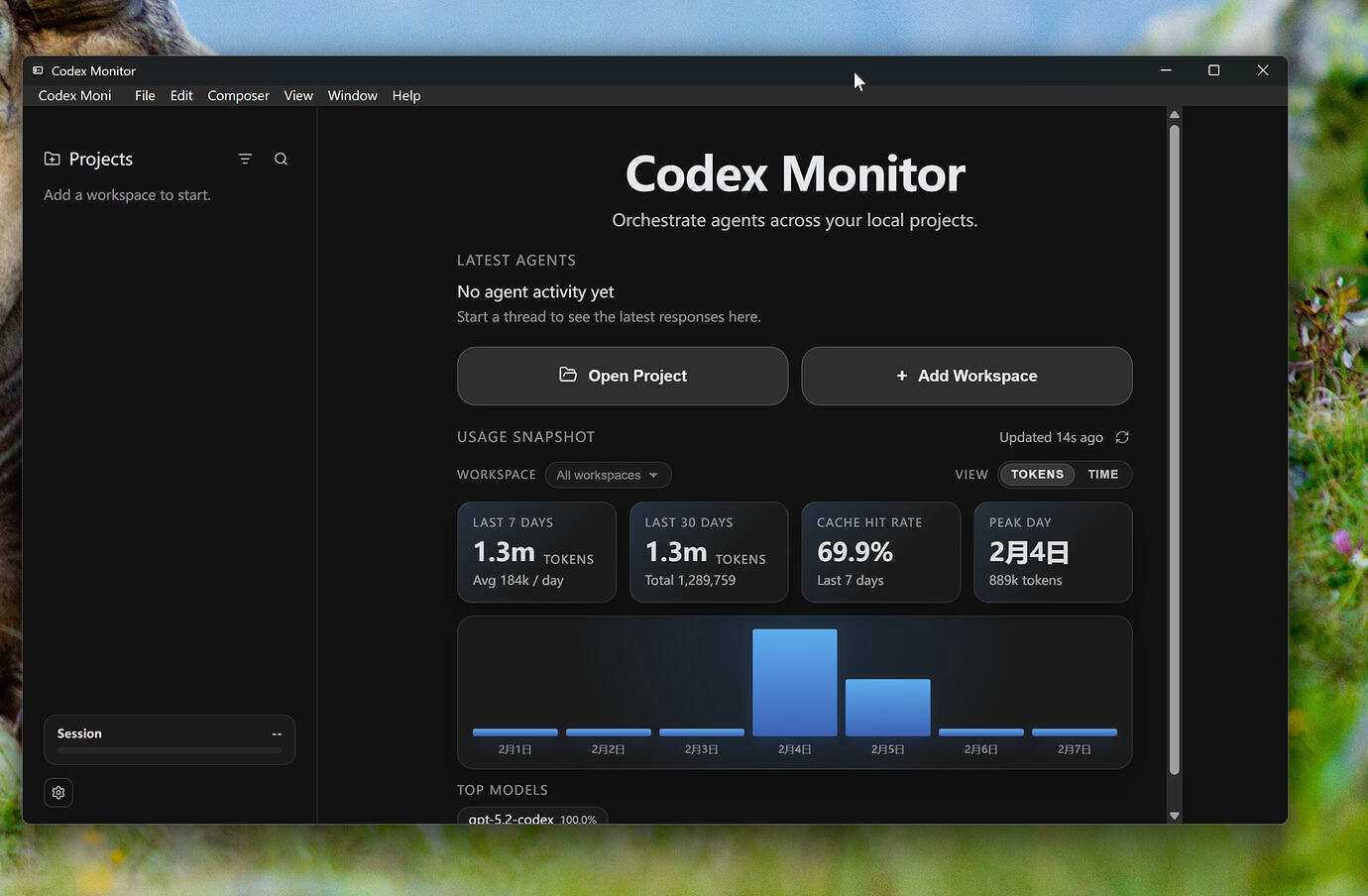This screenshot has width=1368, height=896.
Task: Minimize the Codex Monitor window
Action: [x=1166, y=70]
